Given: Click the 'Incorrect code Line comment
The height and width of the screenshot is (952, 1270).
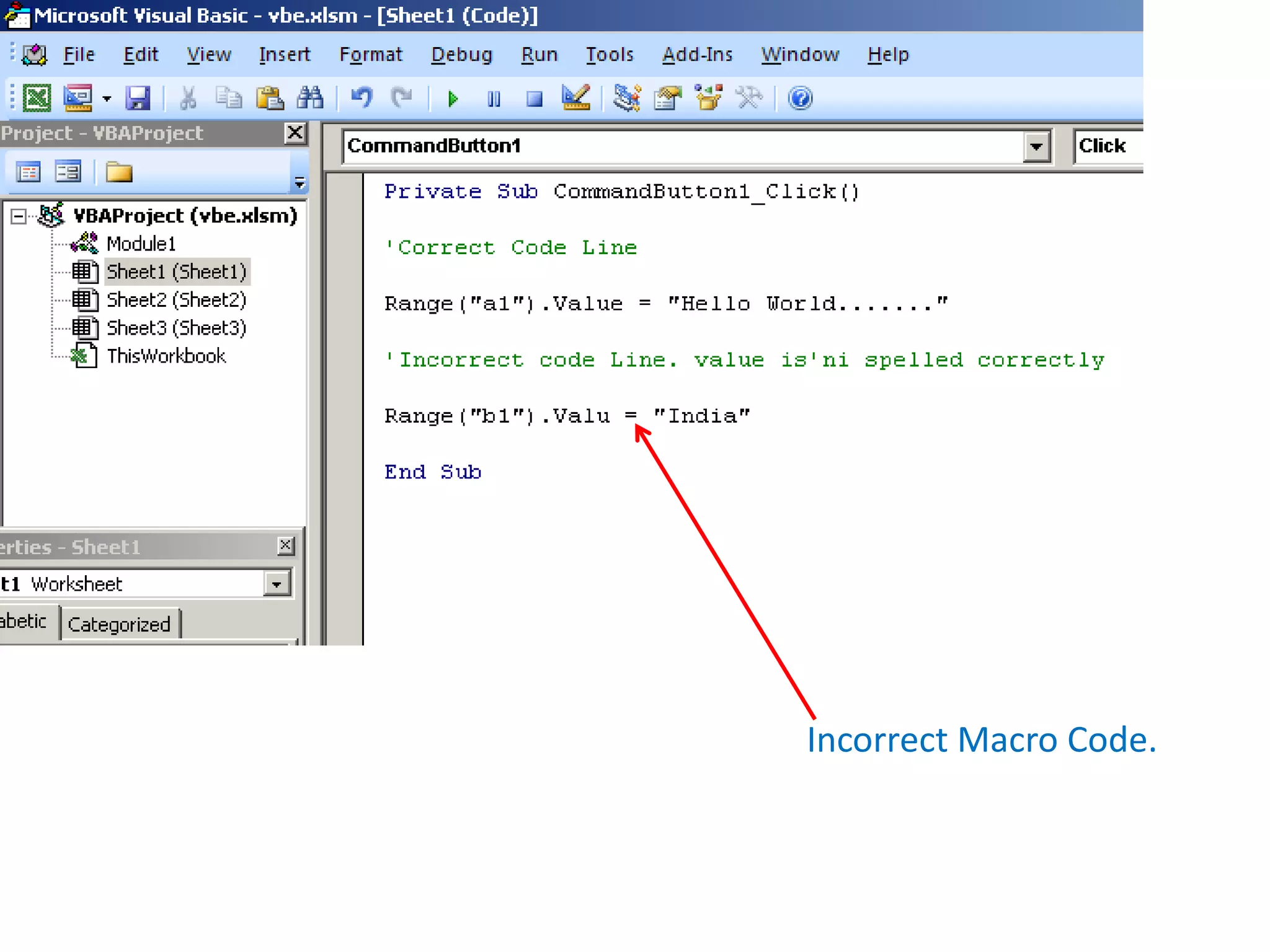Looking at the screenshot, I should point(744,360).
